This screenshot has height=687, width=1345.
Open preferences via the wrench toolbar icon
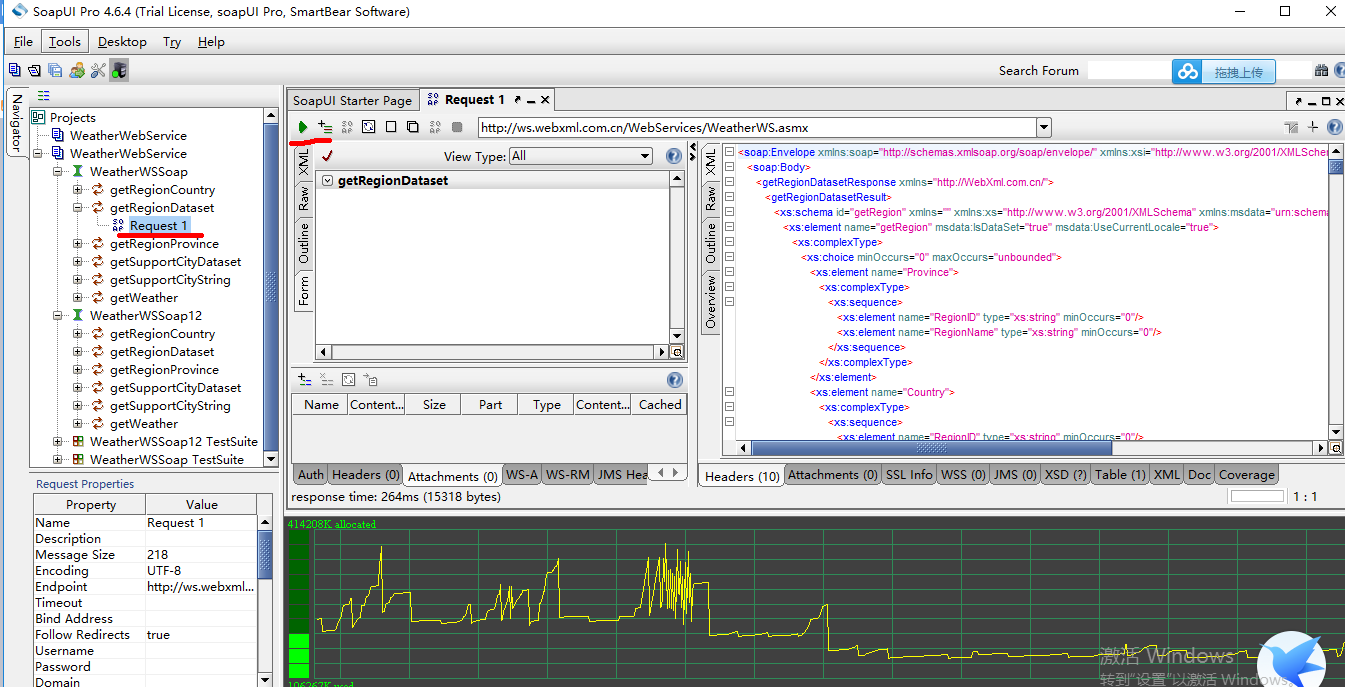tap(98, 70)
